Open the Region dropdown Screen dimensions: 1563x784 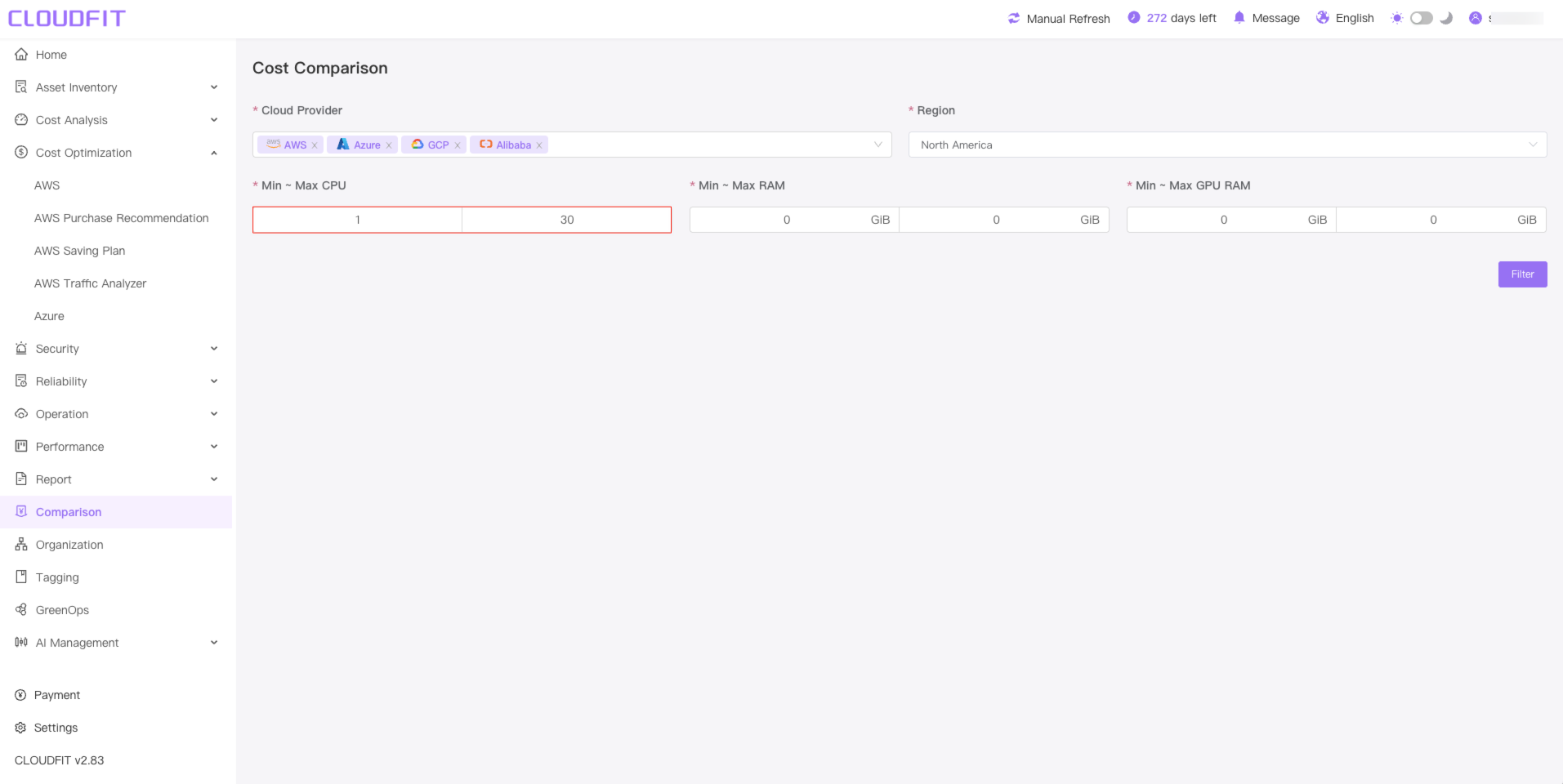(1227, 145)
